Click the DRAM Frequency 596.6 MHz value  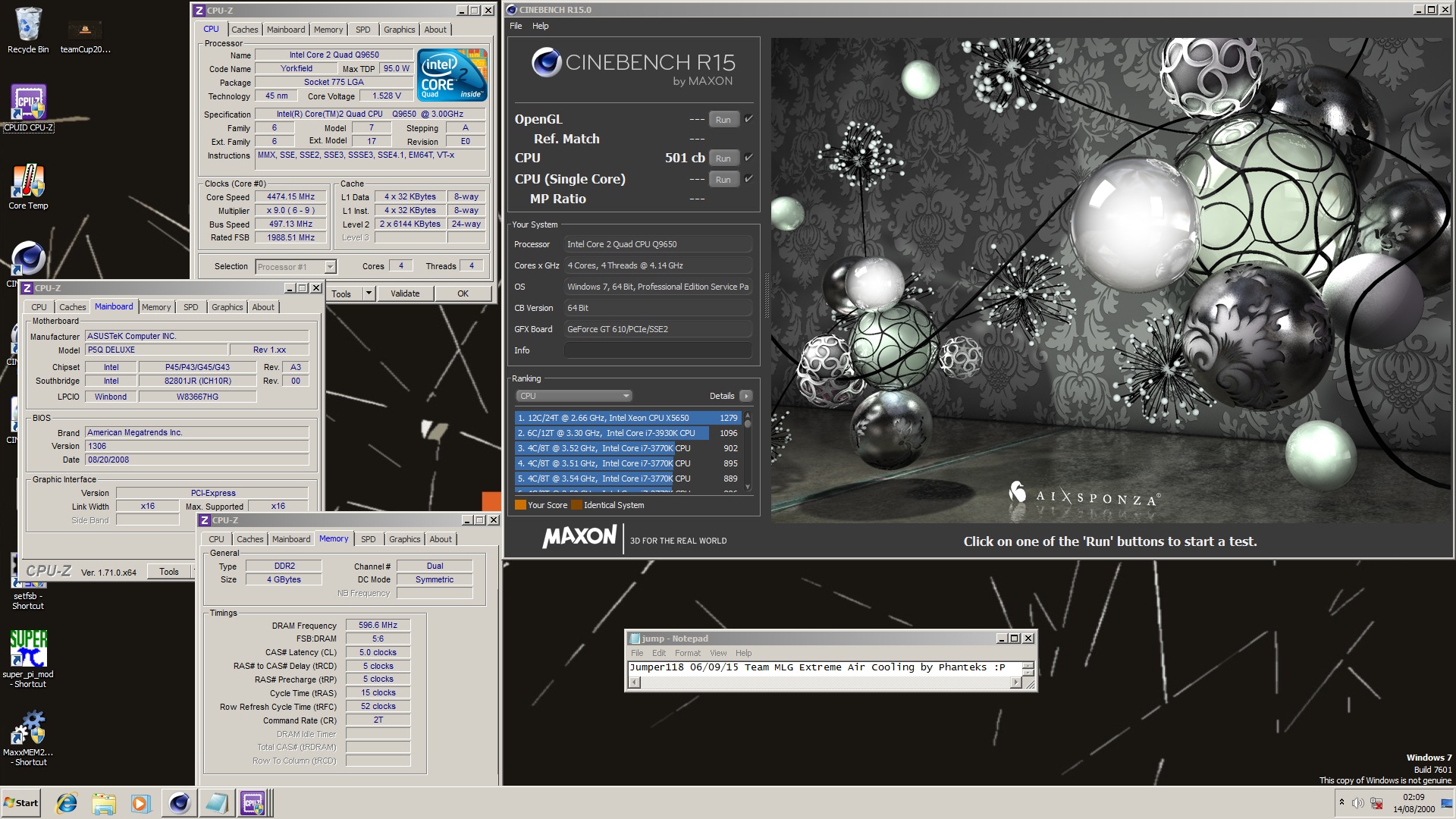coord(378,626)
